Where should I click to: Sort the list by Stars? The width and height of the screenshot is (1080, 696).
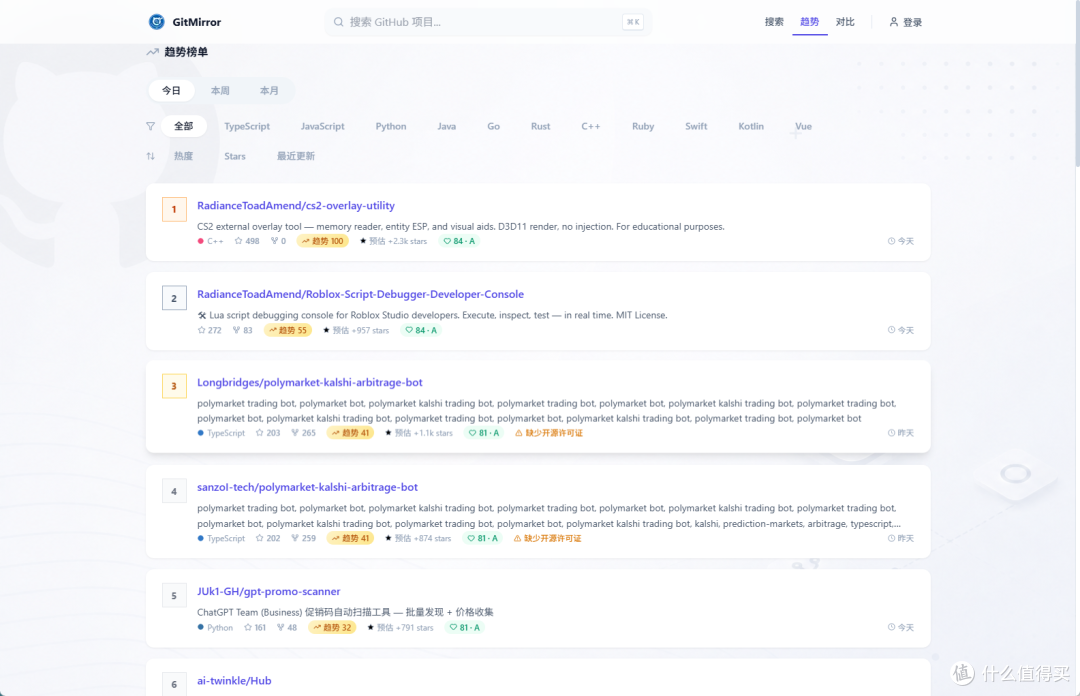(235, 156)
